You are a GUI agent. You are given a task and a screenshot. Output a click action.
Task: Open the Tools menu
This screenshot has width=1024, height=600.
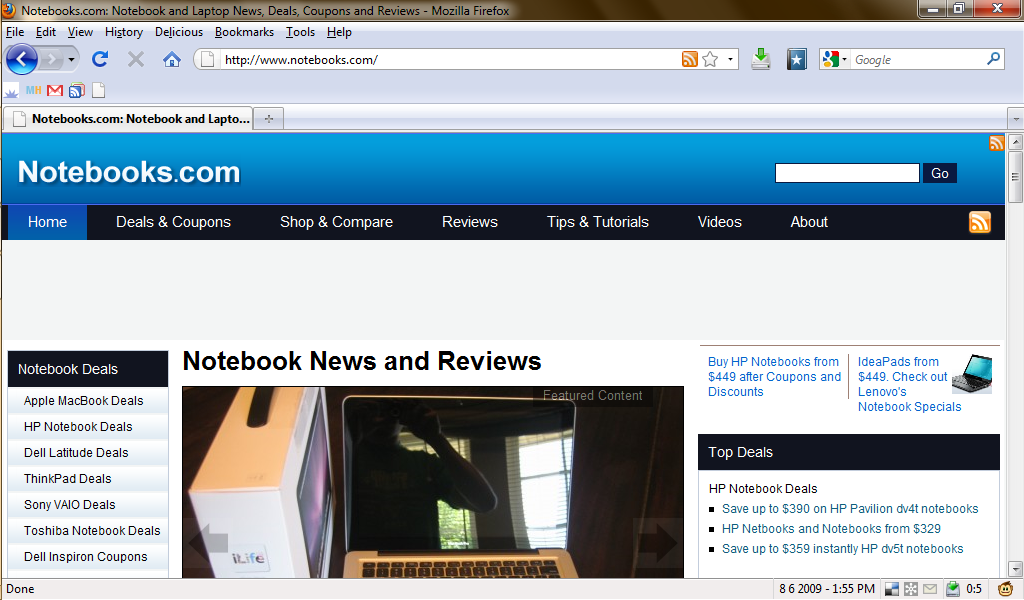pyautogui.click(x=300, y=32)
